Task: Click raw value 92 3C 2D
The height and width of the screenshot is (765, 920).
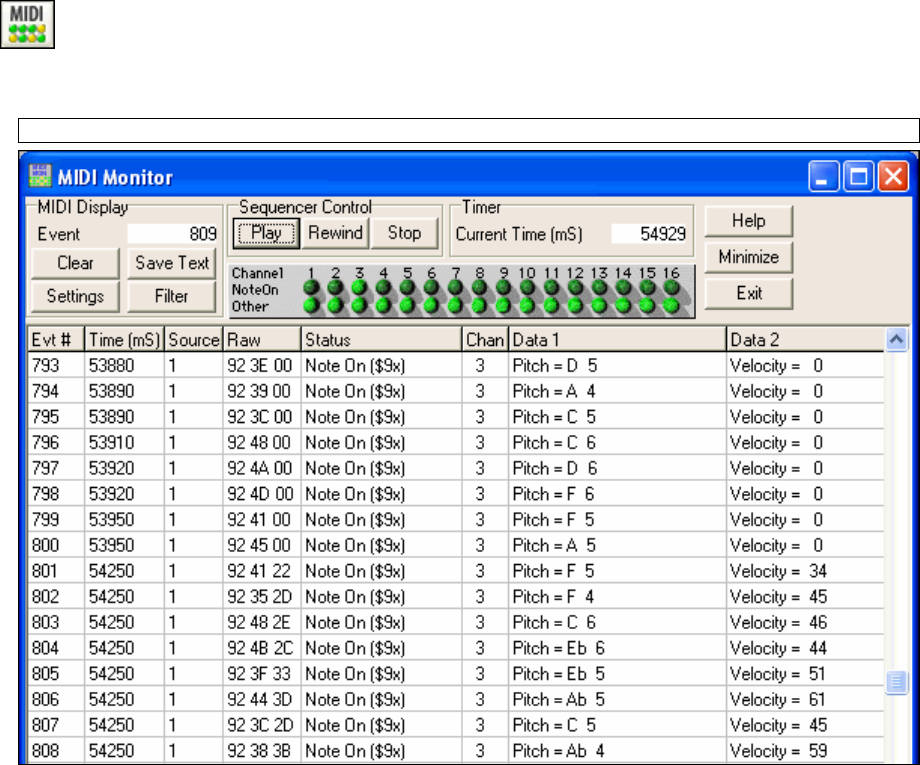Action: [x=260, y=725]
